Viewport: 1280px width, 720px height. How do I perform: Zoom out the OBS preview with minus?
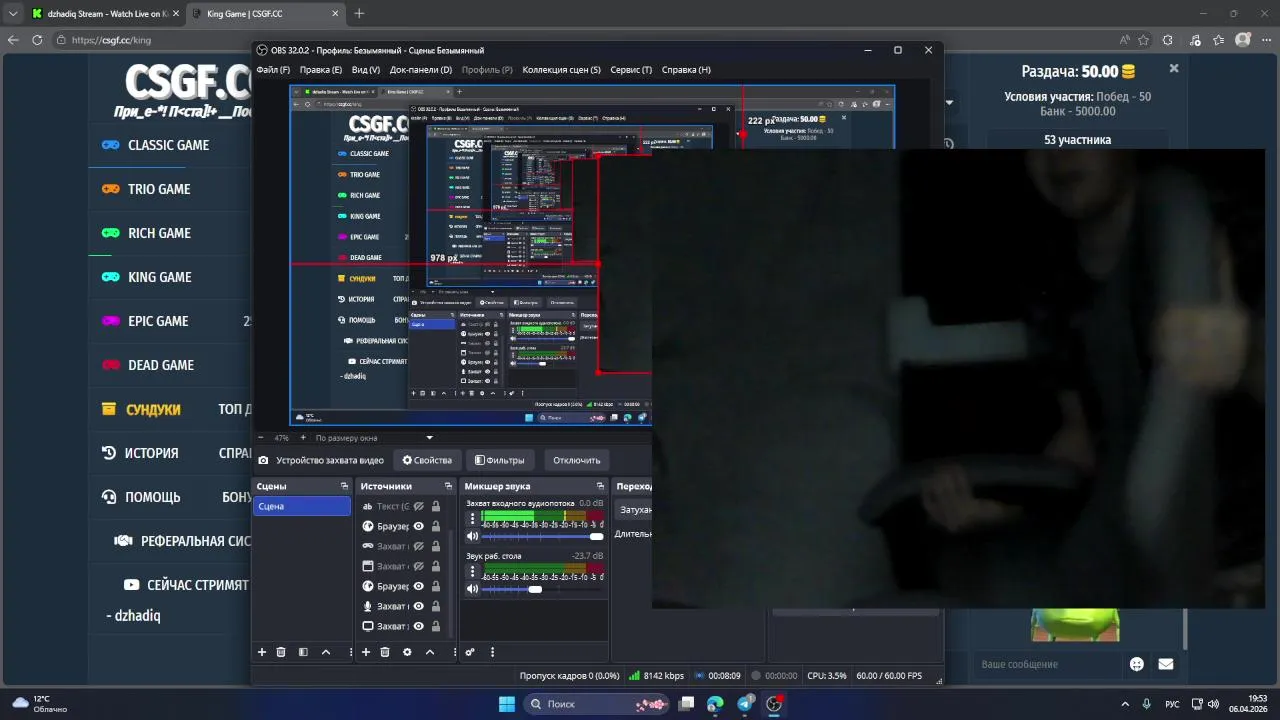(261, 438)
